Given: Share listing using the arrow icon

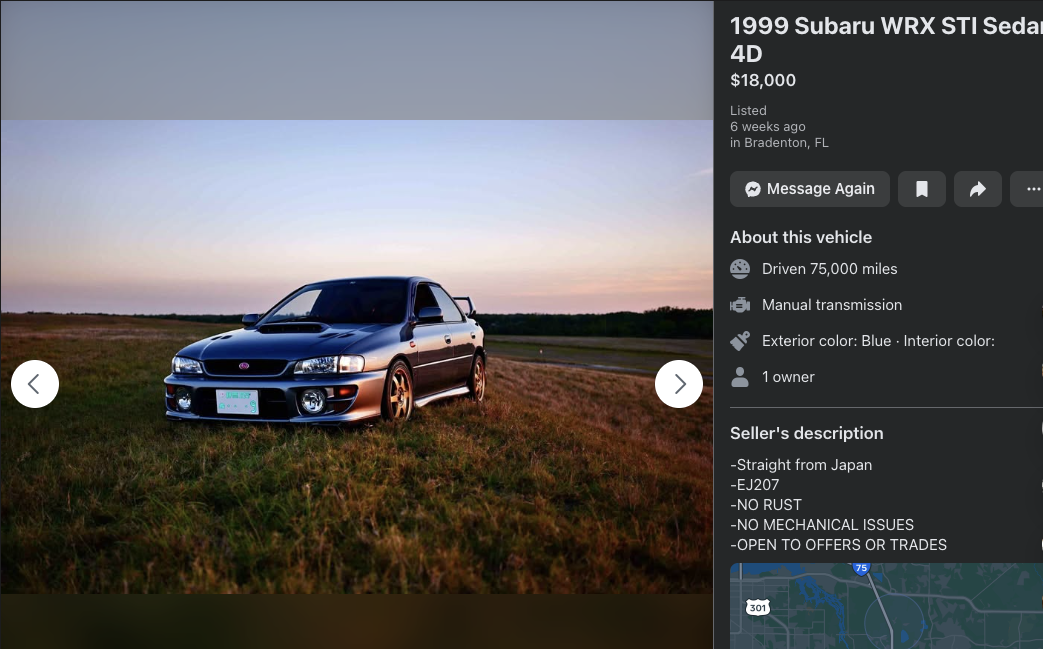Looking at the screenshot, I should click(x=977, y=189).
